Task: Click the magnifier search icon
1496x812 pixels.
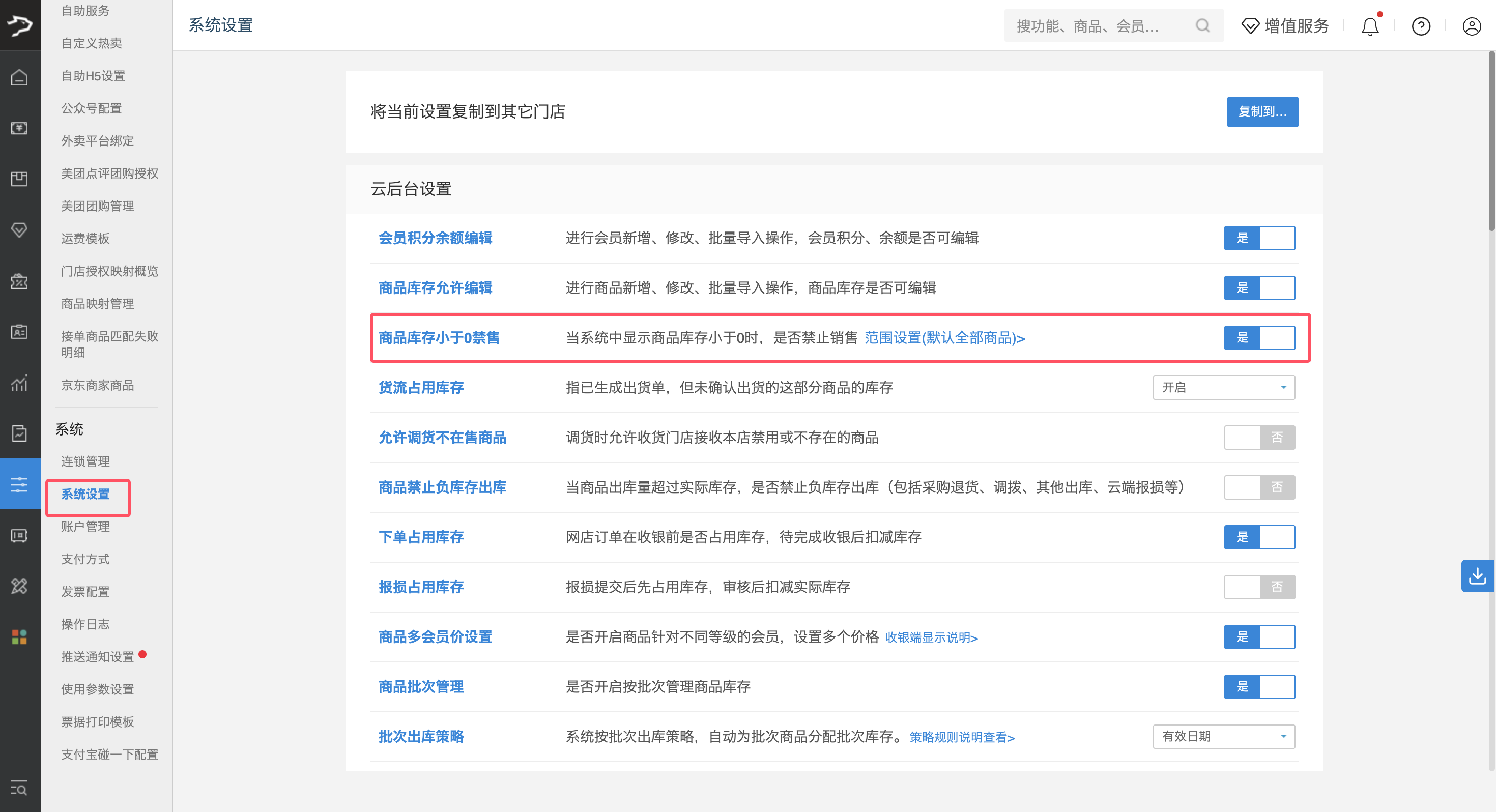Action: pyautogui.click(x=1203, y=25)
